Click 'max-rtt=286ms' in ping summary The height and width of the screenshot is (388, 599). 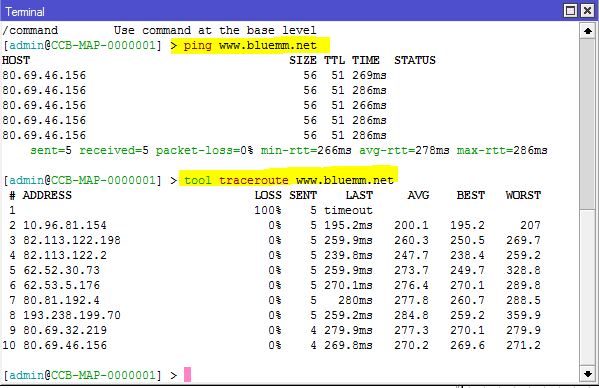(502, 150)
